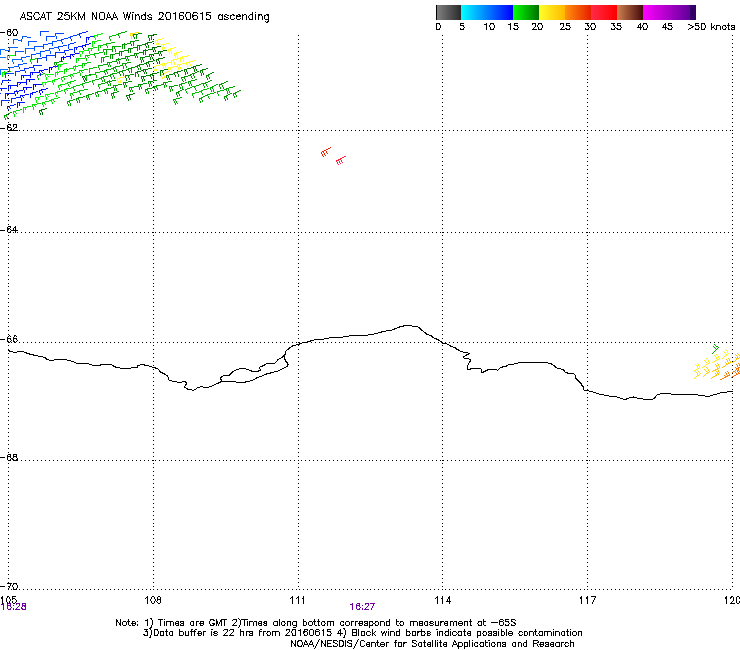Click the '>50 knots' legend label

click(711, 27)
